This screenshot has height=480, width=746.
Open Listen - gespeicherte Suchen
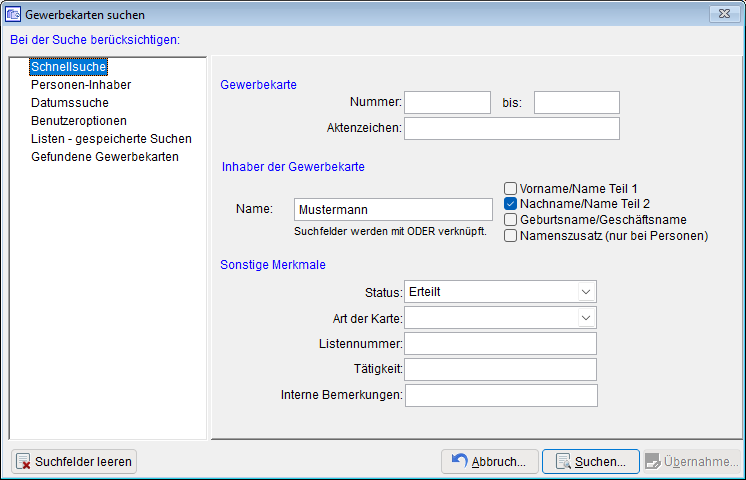coord(110,139)
